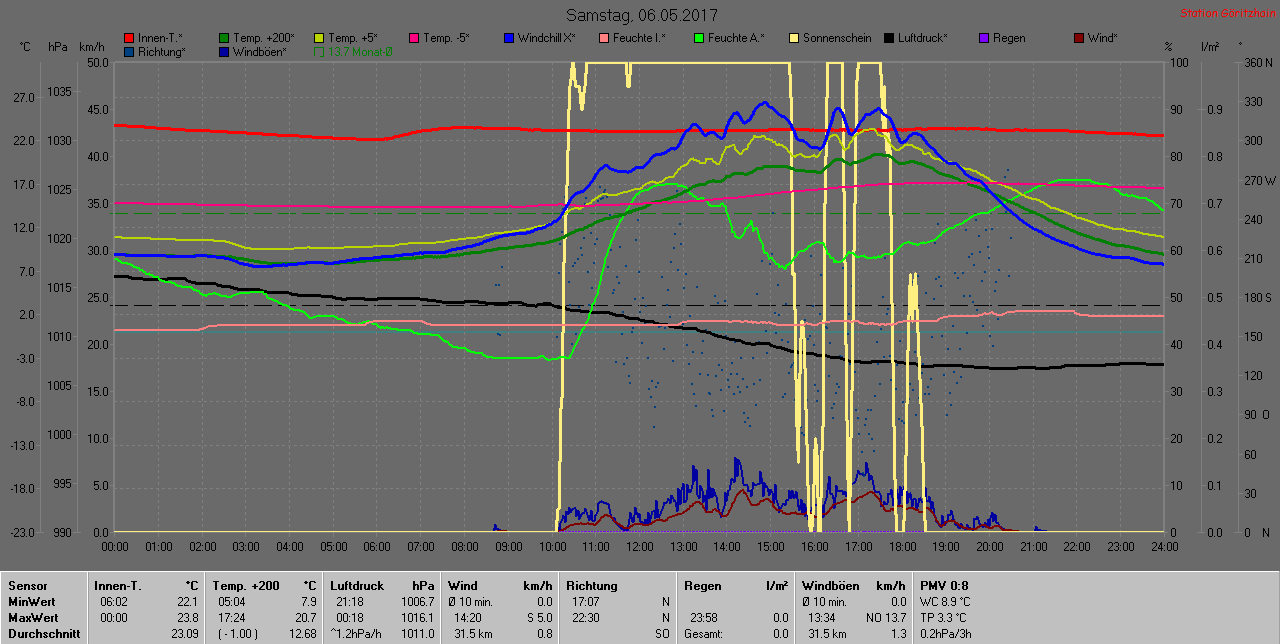Toggle the 13.7 Monat-Ø checkbox
Viewport: 1280px width, 644px height.
click(319, 51)
